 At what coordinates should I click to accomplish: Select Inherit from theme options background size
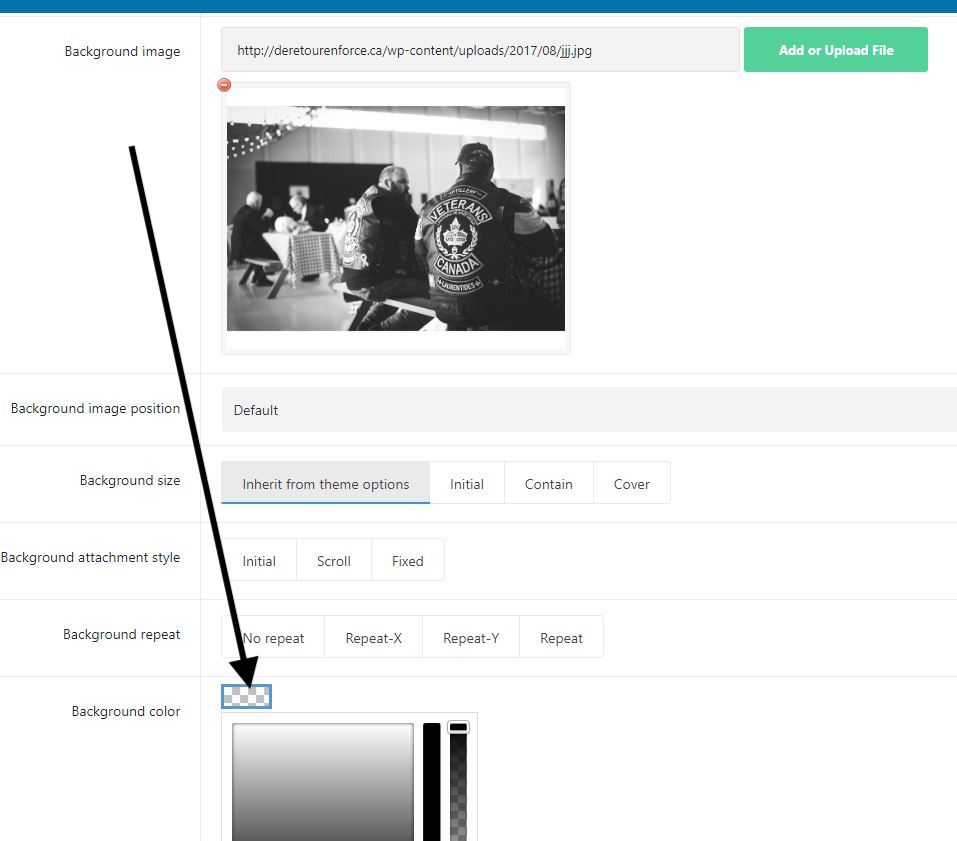point(325,483)
